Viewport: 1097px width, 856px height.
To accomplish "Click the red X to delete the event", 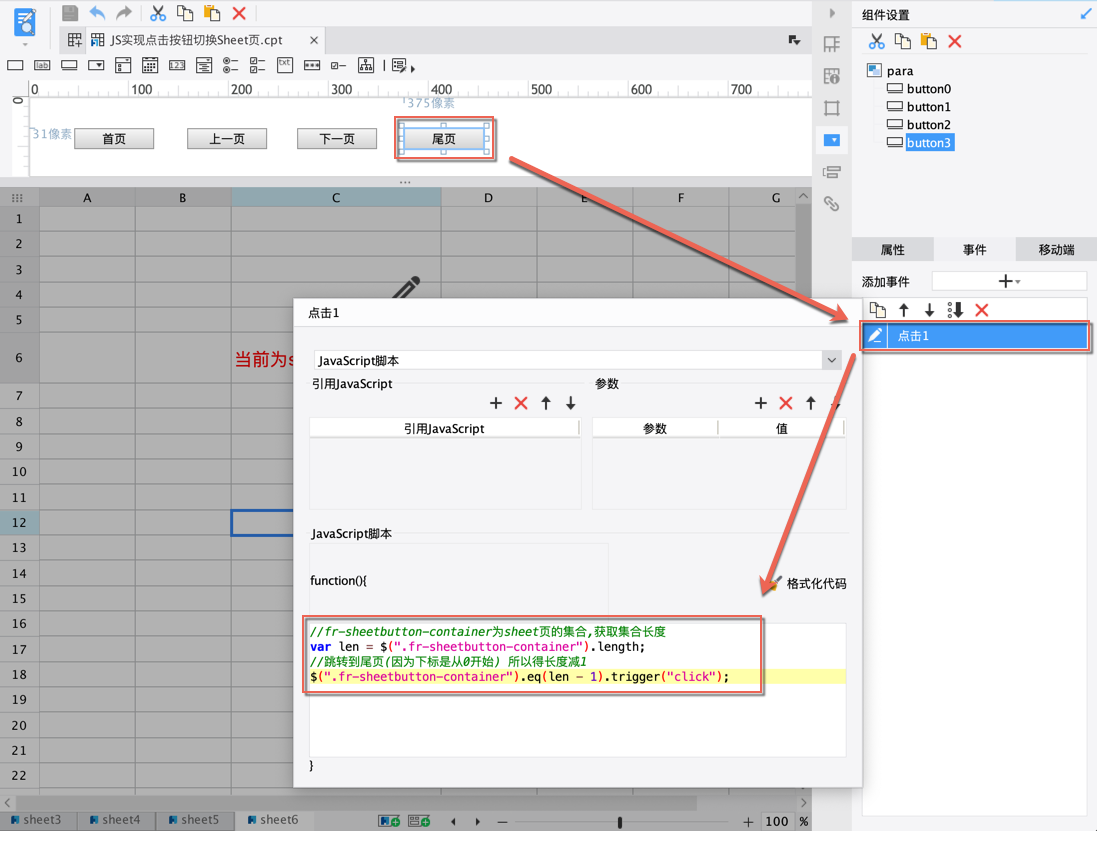I will click(x=981, y=310).
